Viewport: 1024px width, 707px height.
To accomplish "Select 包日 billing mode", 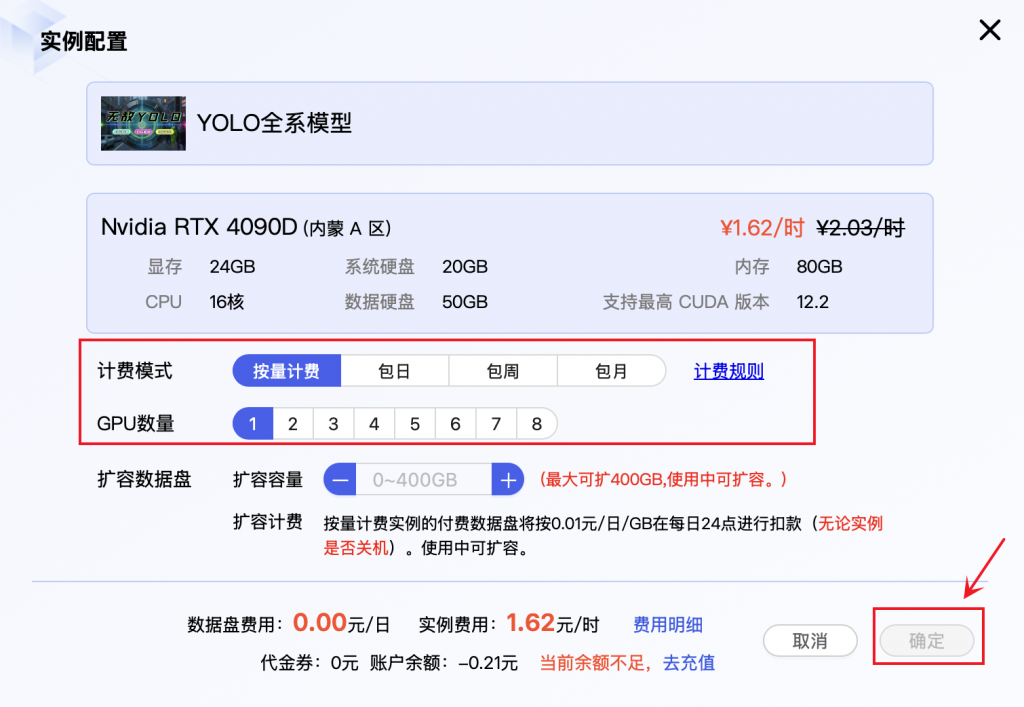I will click(x=394, y=371).
